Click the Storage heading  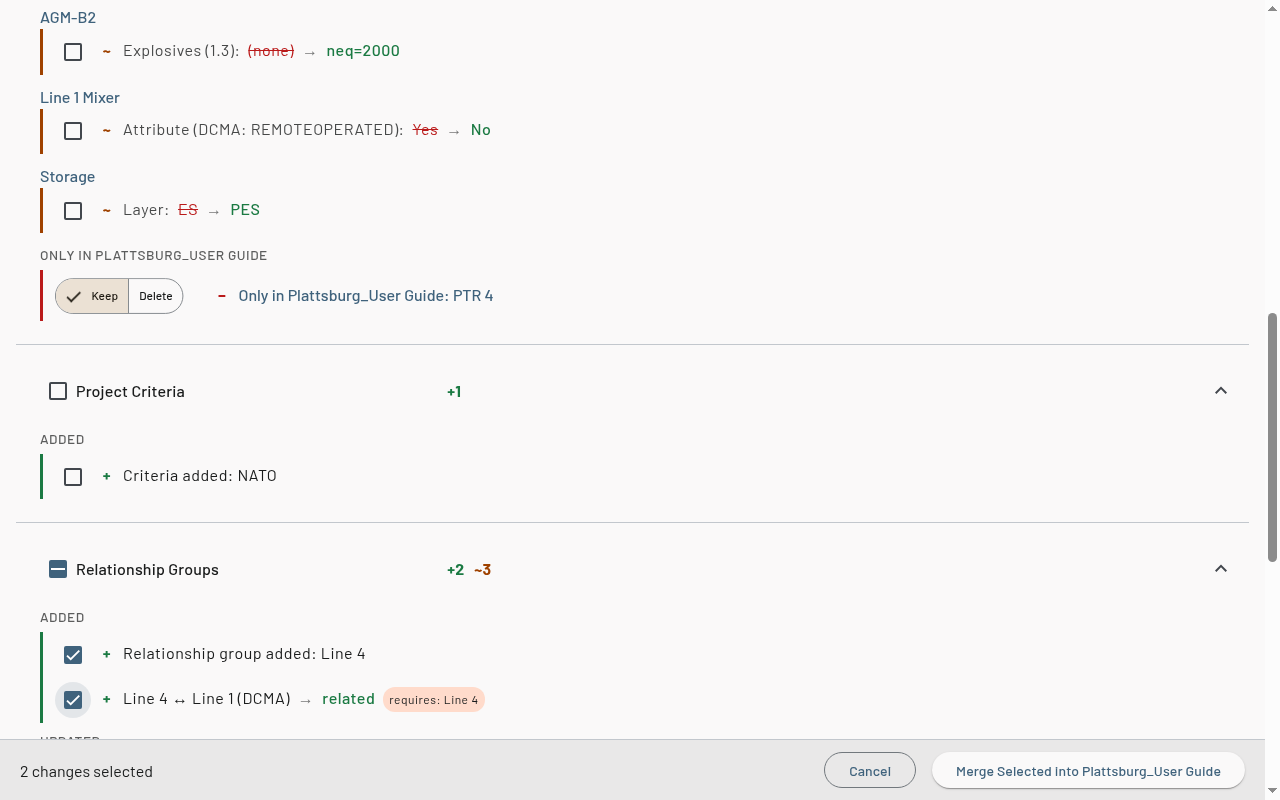[x=67, y=176]
